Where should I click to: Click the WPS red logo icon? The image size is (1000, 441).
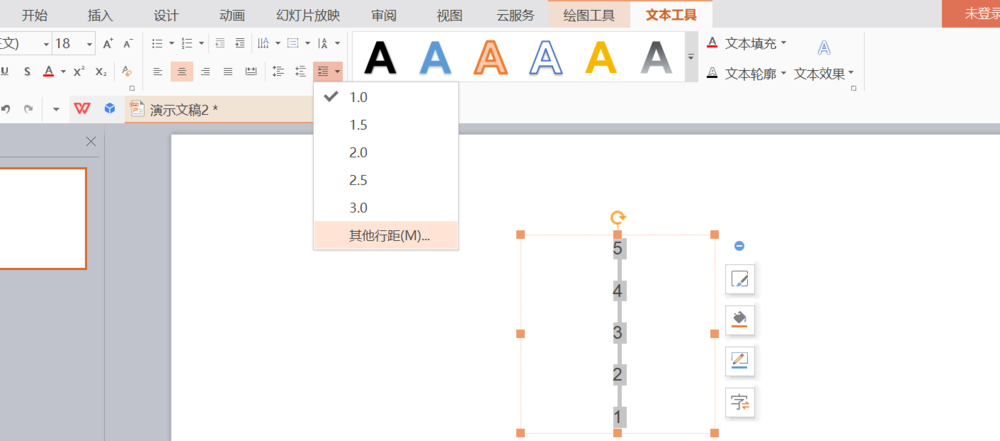pos(82,108)
